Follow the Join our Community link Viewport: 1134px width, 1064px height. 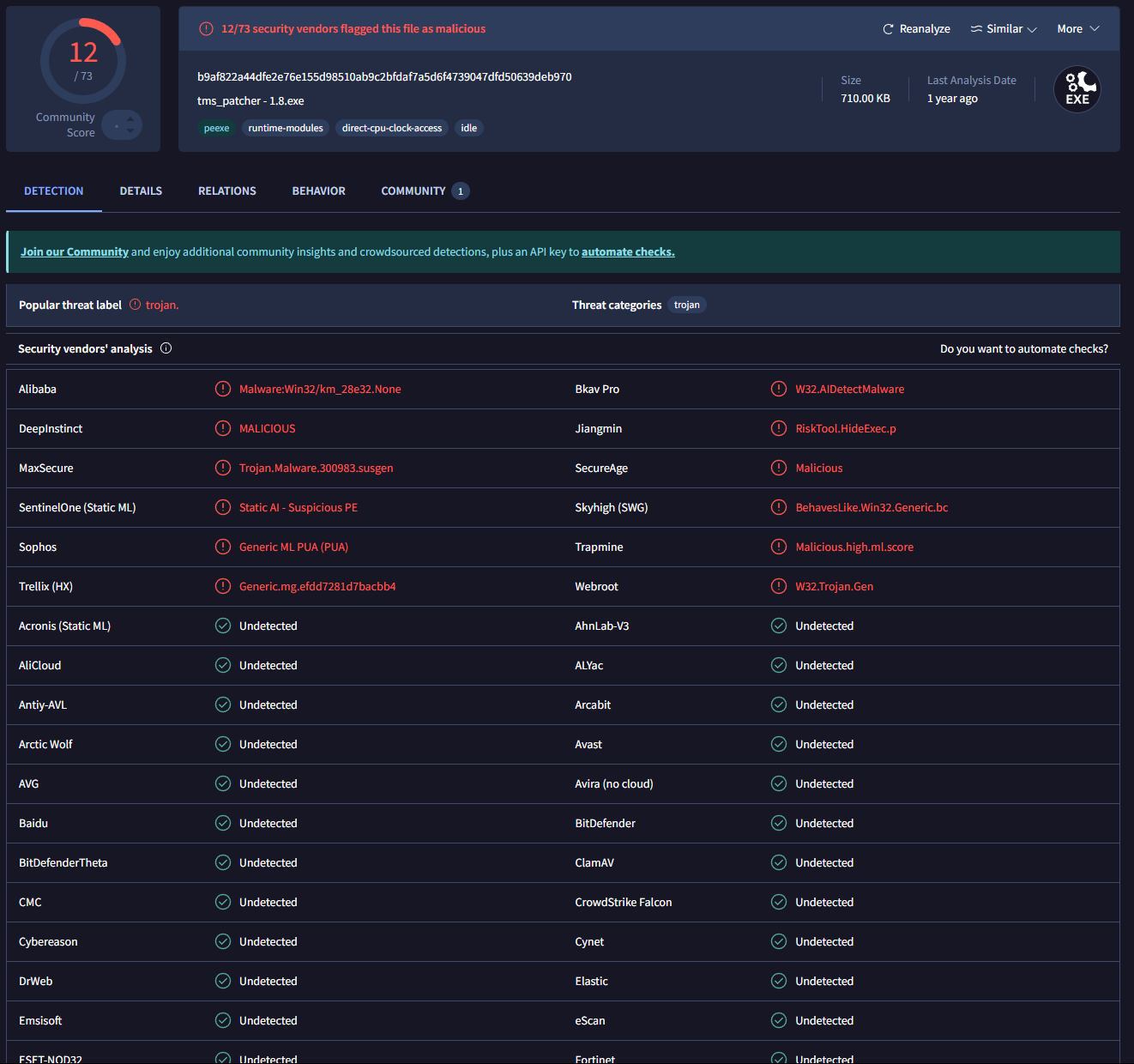click(x=75, y=252)
